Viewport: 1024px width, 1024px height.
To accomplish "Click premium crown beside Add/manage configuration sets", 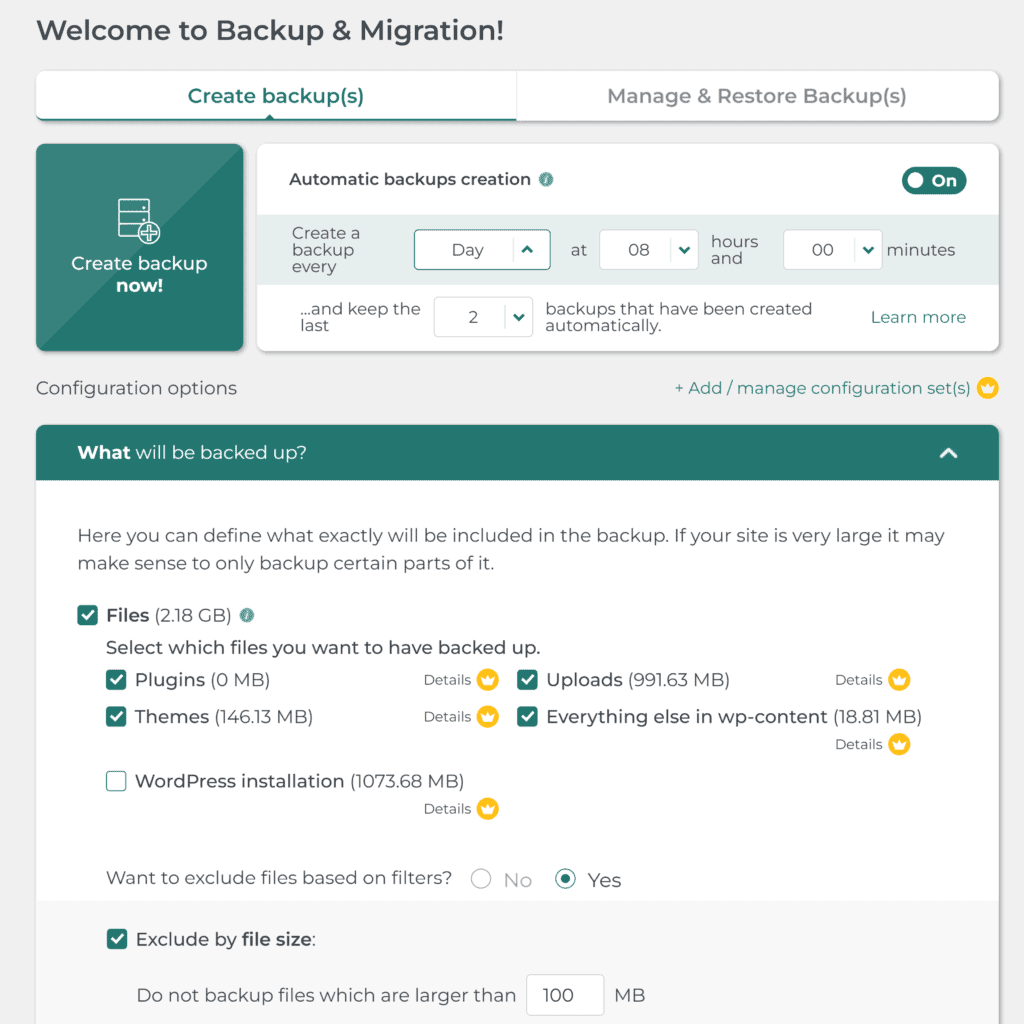I will coord(987,388).
